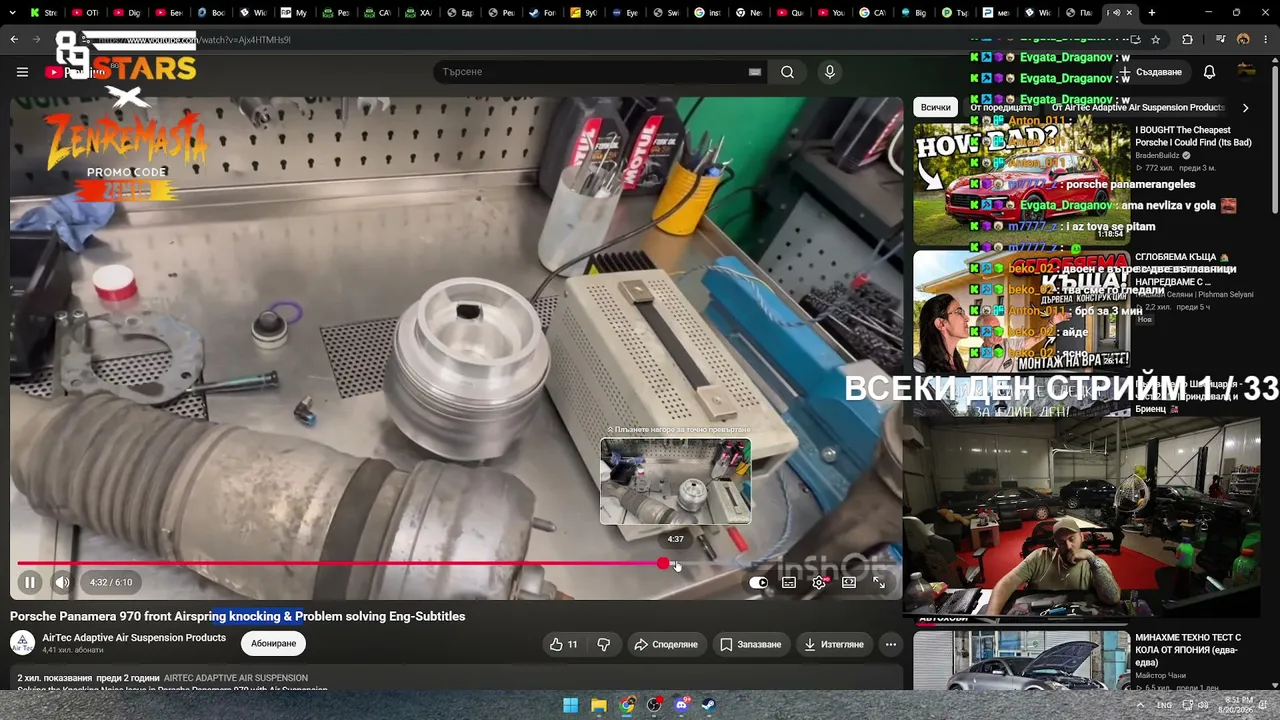This screenshot has width=1280, height=720.
Task: Open YouTube notifications bell
Action: pos(1209,72)
